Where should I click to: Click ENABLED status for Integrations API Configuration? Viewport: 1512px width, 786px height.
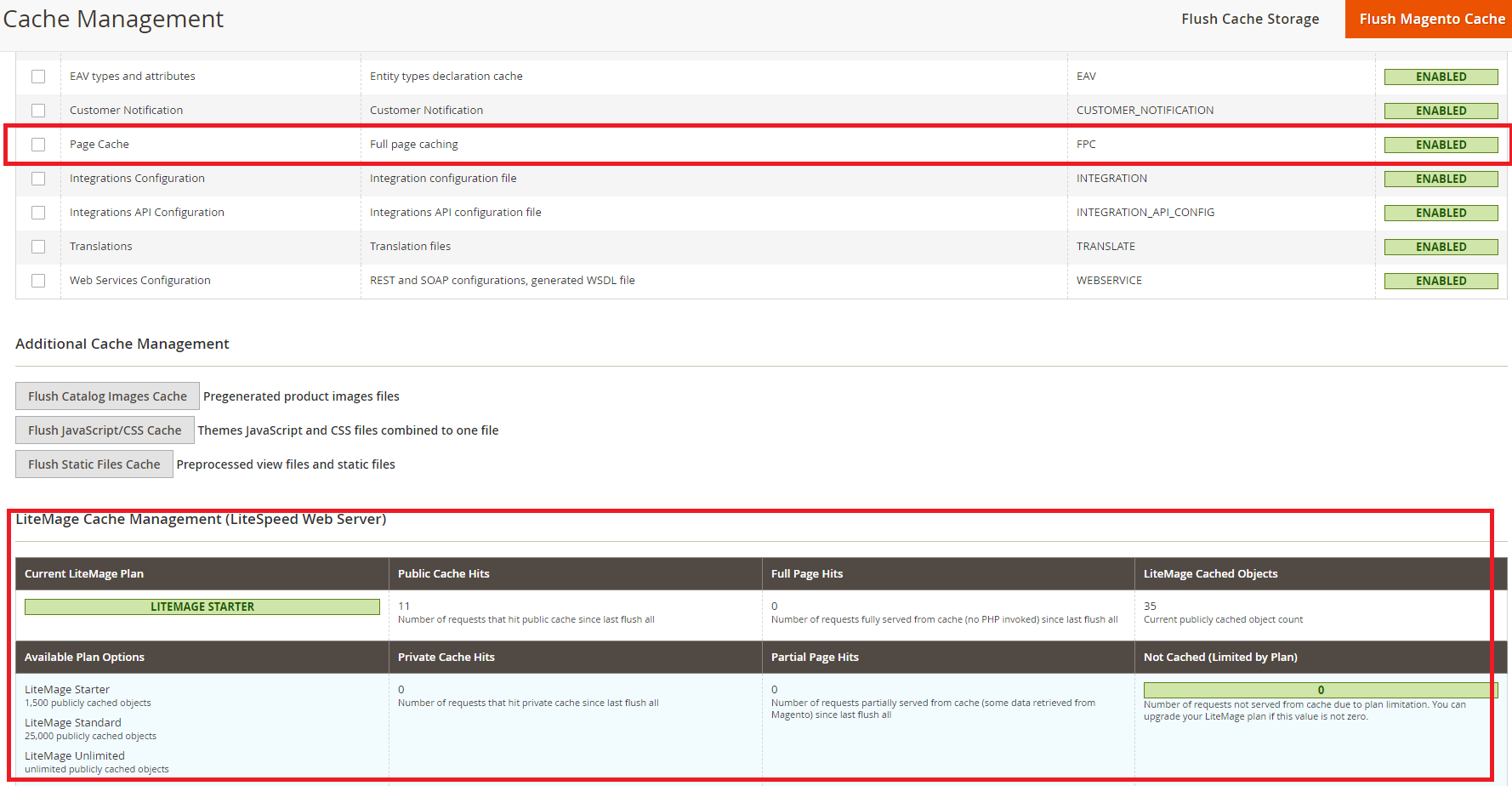coord(1441,213)
